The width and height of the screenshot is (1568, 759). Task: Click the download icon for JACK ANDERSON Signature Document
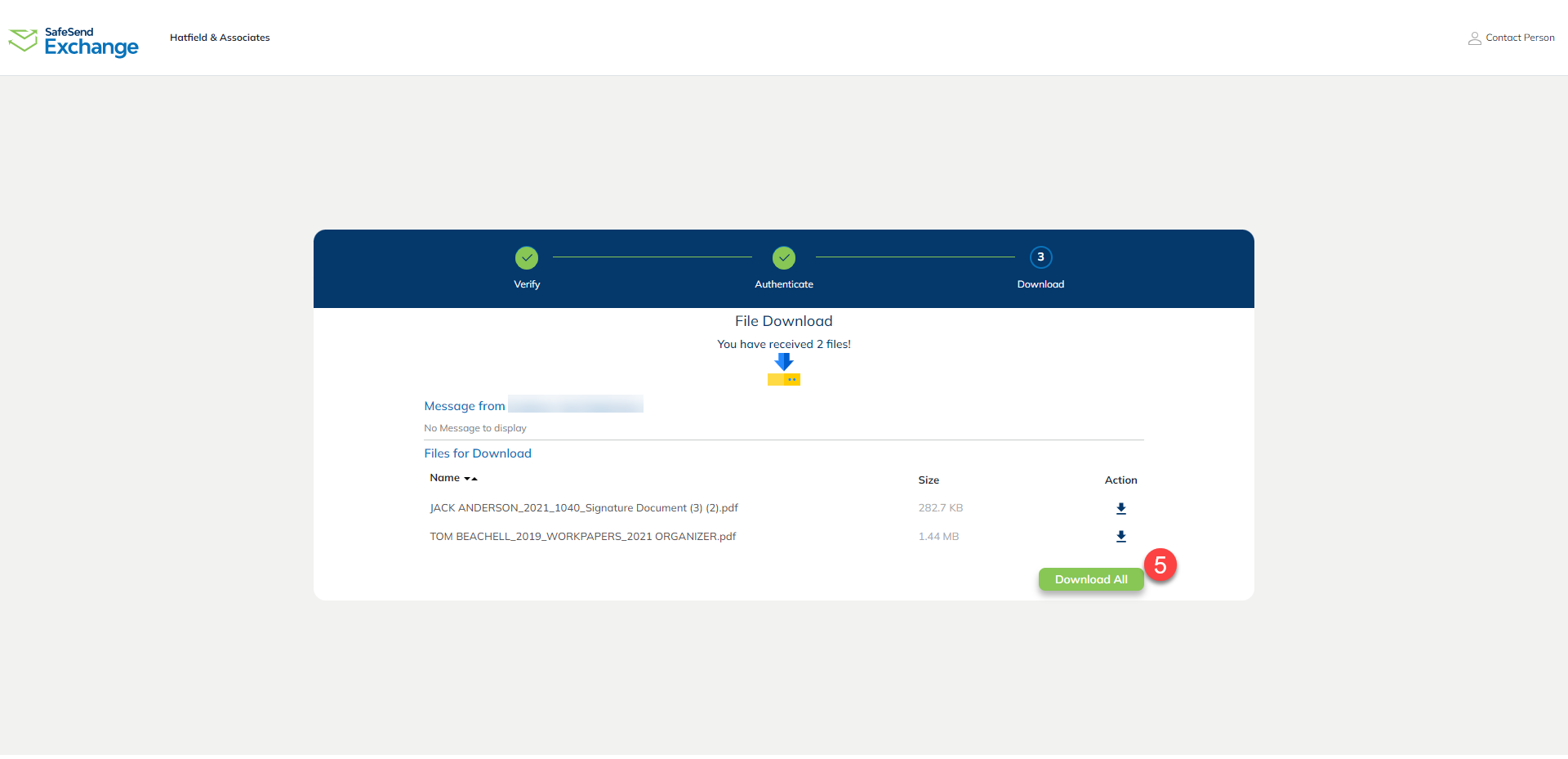coord(1120,508)
